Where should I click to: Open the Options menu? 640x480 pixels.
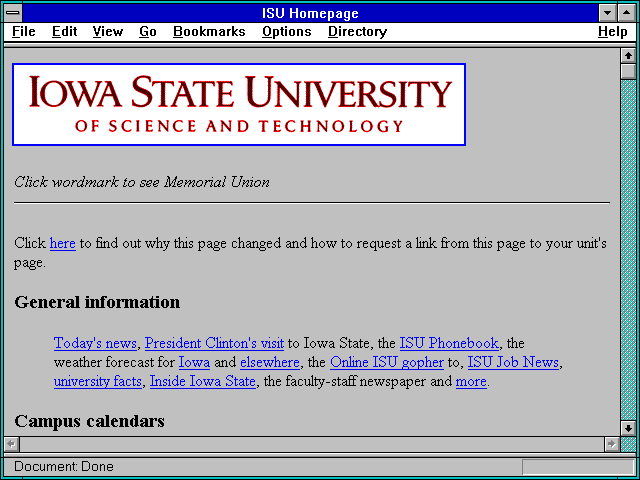tap(287, 31)
